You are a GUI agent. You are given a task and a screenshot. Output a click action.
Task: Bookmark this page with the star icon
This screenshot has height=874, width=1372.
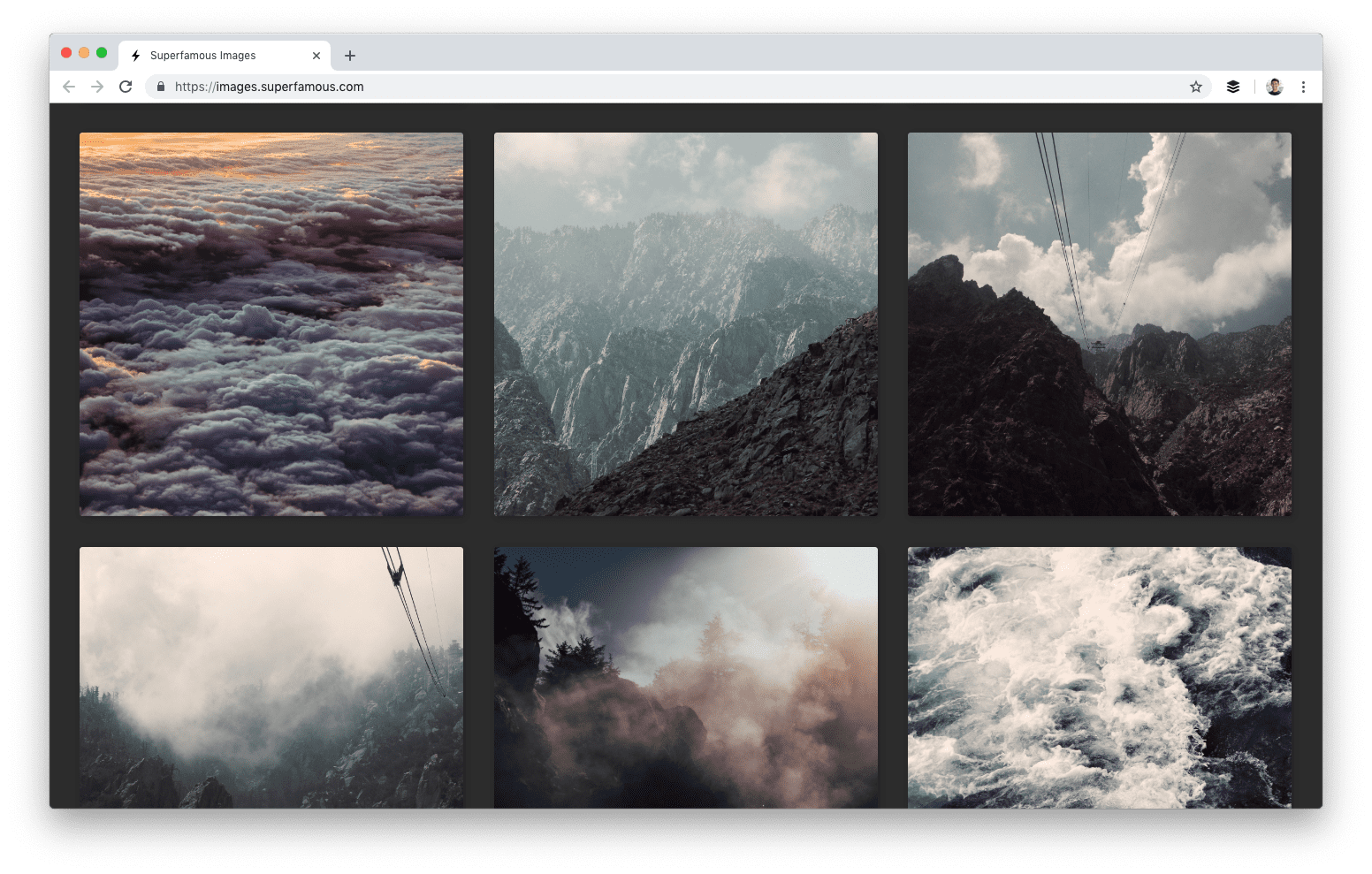(1195, 87)
